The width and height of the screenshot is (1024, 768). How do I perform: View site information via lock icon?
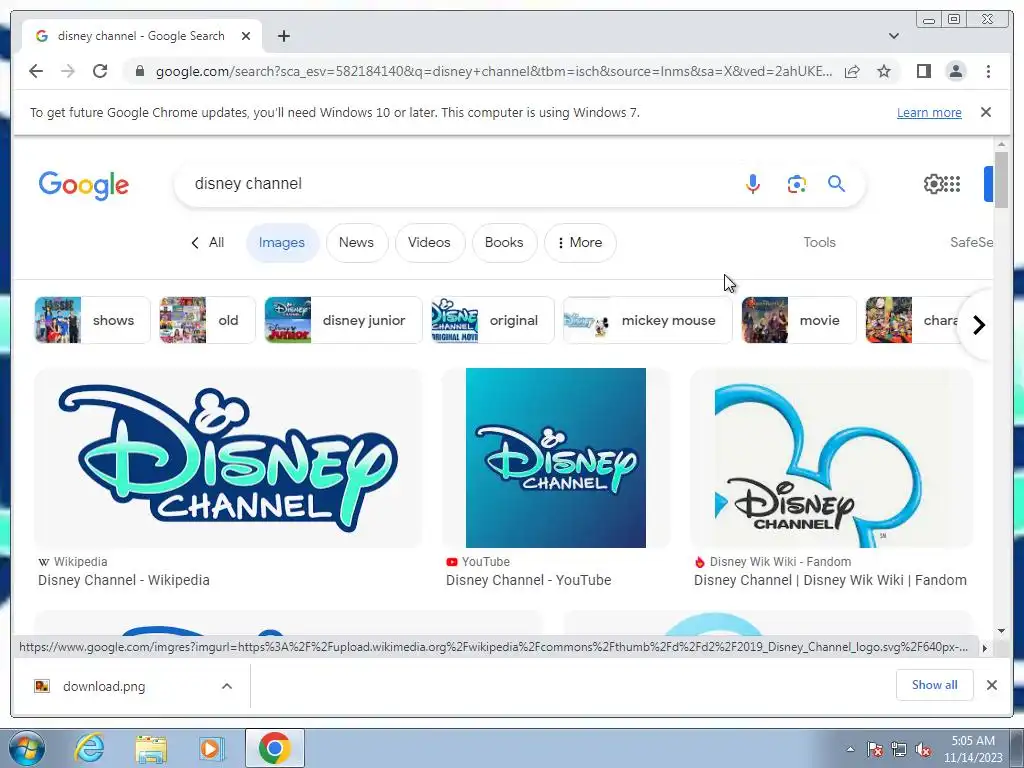click(139, 71)
